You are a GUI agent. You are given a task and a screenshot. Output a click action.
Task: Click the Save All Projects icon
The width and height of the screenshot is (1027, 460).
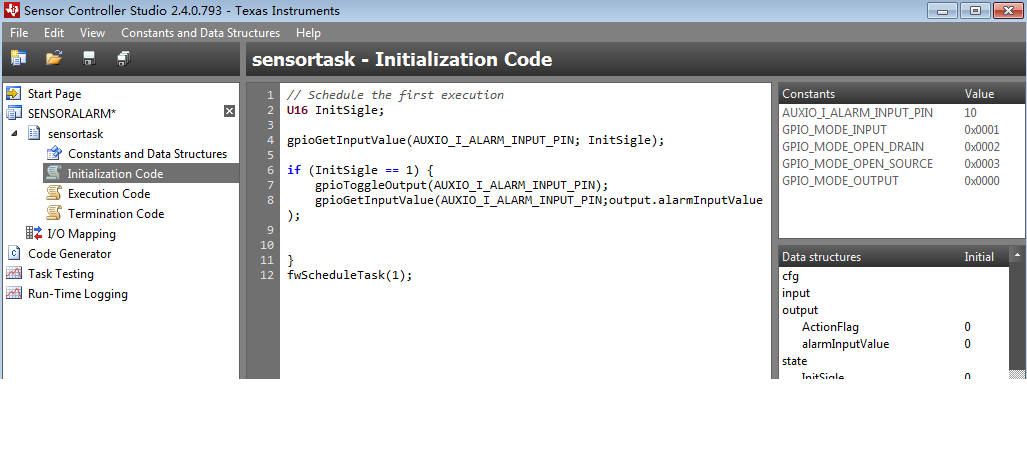[x=124, y=59]
